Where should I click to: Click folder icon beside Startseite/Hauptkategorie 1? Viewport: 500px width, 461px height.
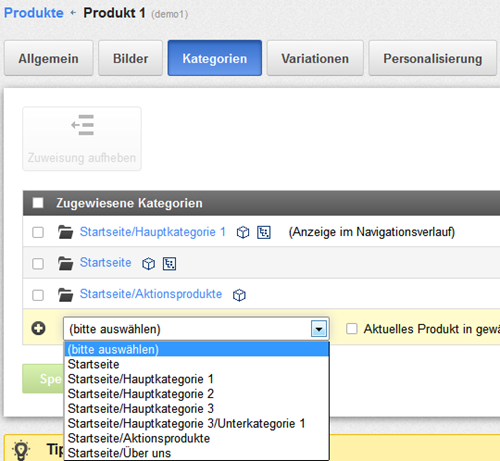(x=65, y=232)
